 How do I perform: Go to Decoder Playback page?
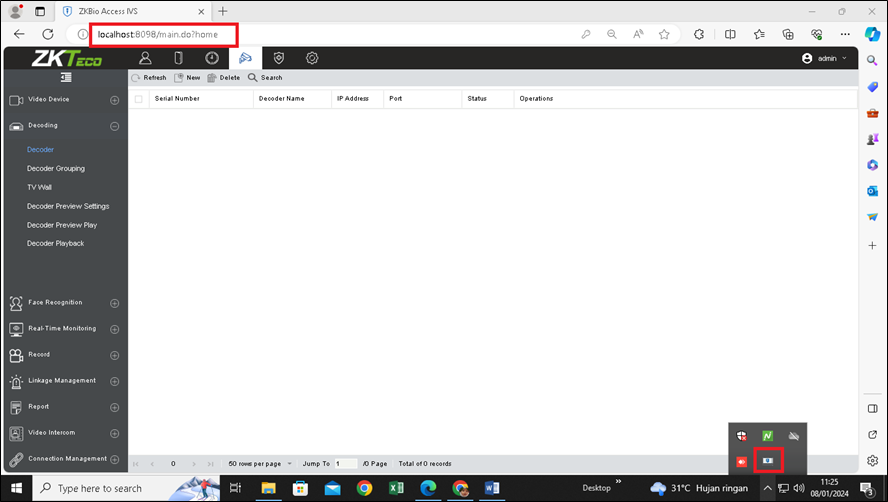(x=56, y=243)
